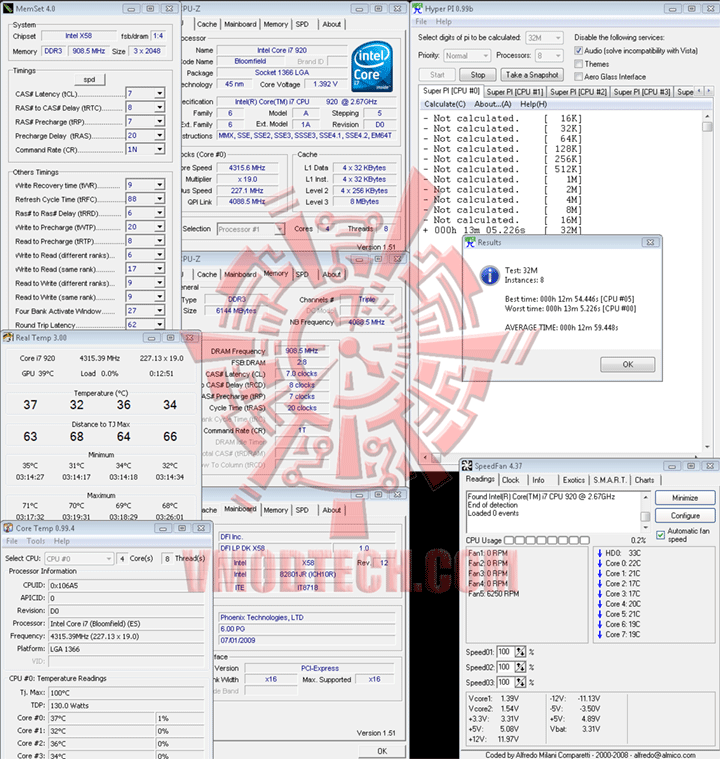Click "AVERAGE TIME: 000h 12m 59.448s" text
720x759 pixels.
[x=561, y=328]
